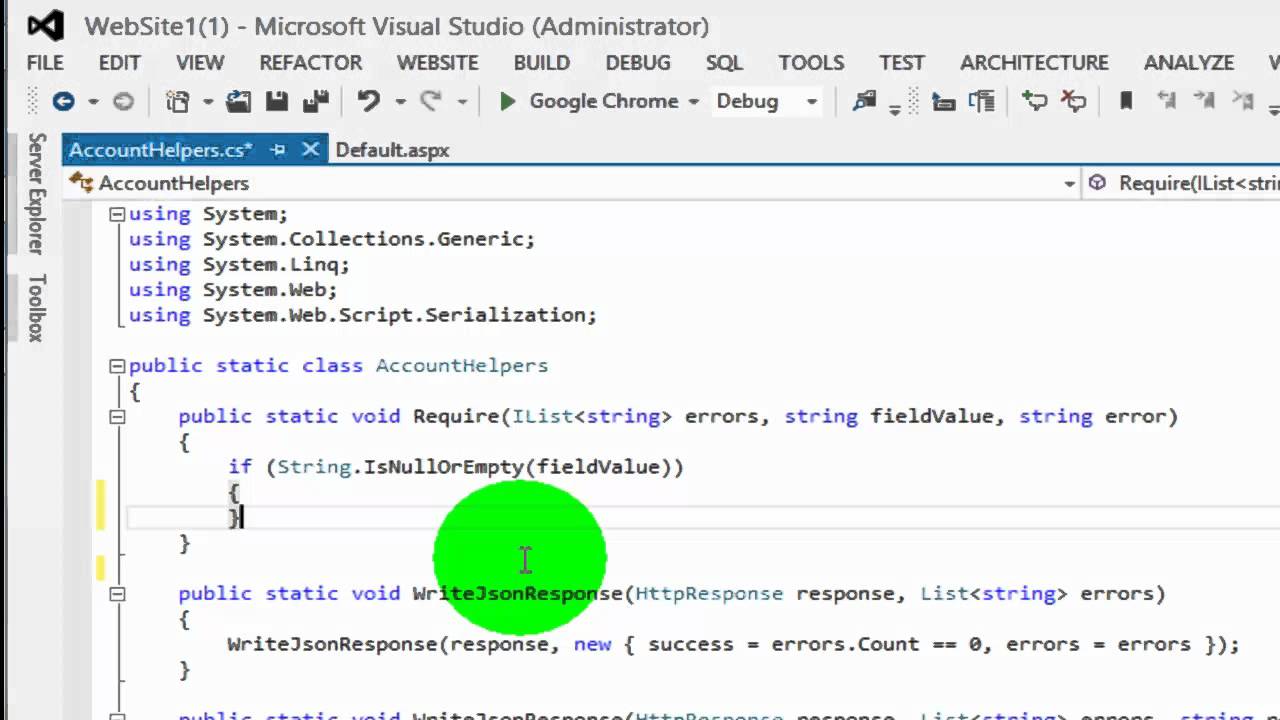Pin the AccountHelpers.cs tab
The width and height of the screenshot is (1280, 720).
(278, 150)
